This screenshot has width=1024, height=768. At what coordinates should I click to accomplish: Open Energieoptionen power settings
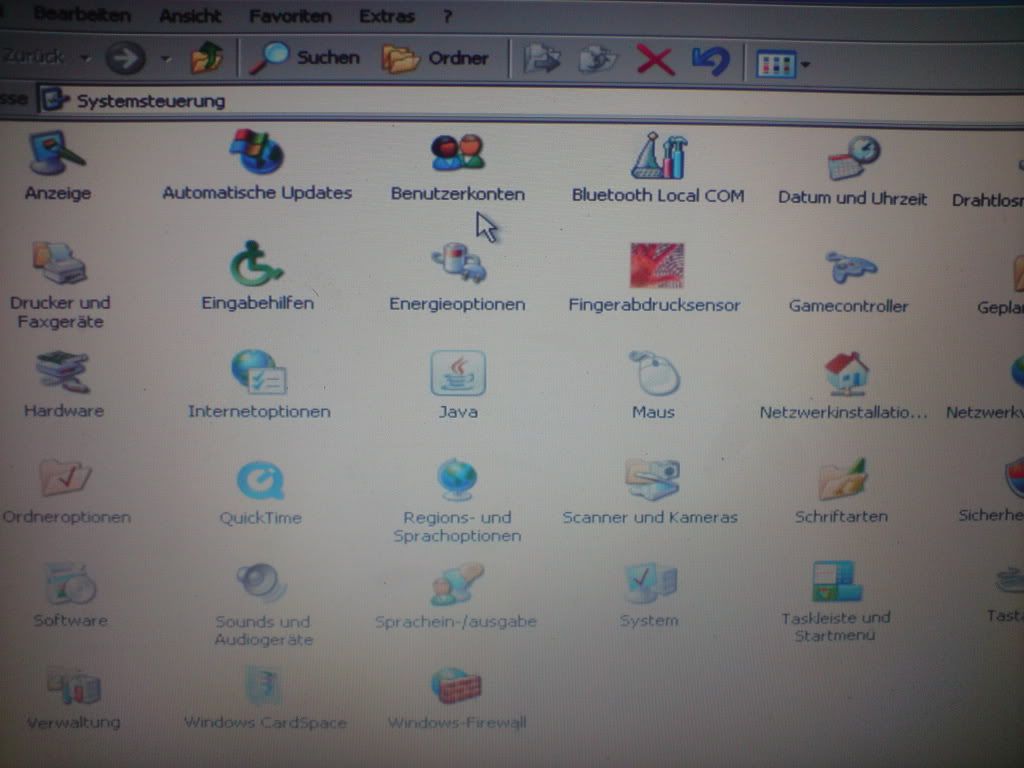coord(457,277)
